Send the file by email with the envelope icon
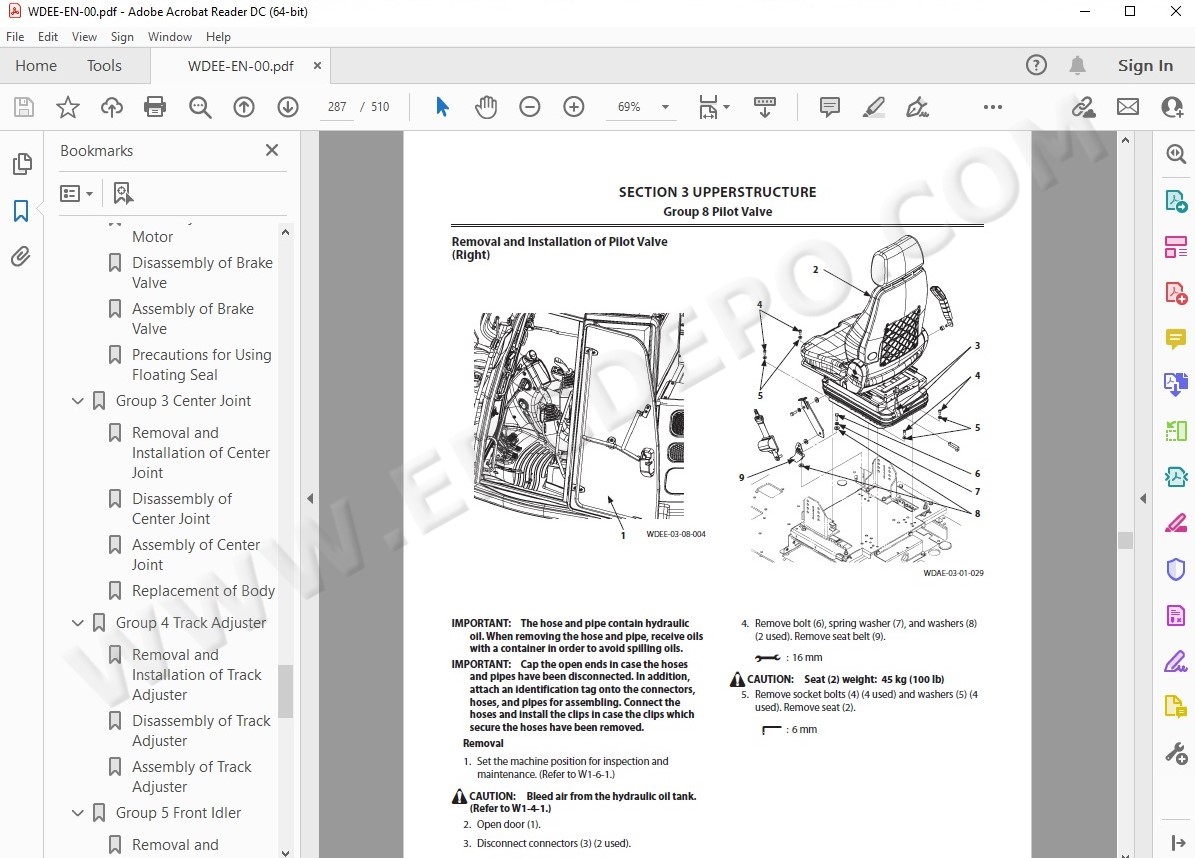The width and height of the screenshot is (1195, 858). (x=1128, y=107)
